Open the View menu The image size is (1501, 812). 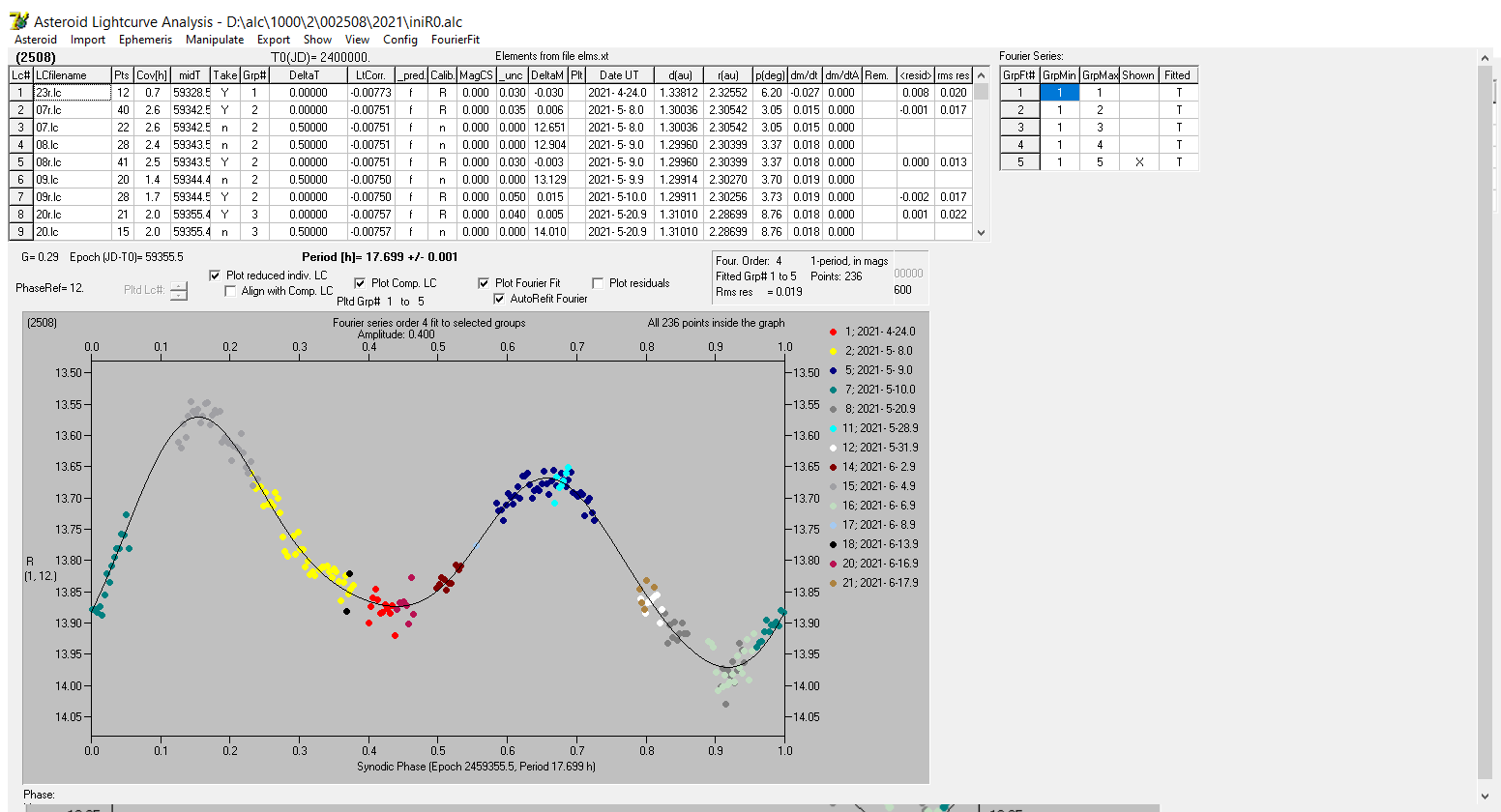click(x=357, y=40)
